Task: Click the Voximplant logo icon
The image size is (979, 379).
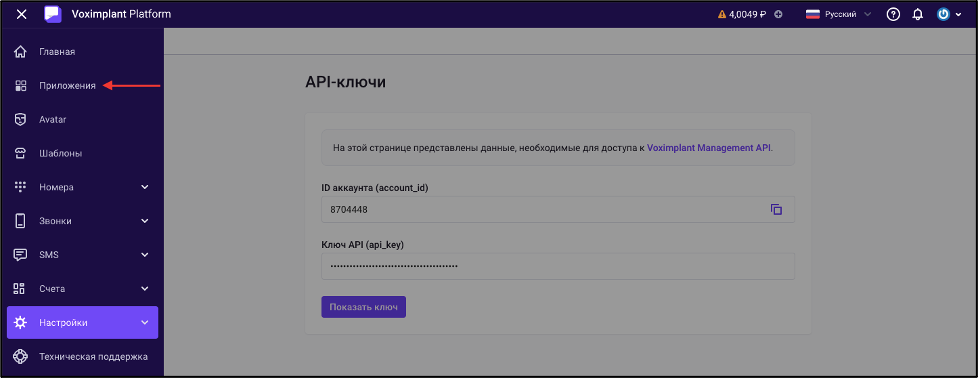Action: pyautogui.click(x=53, y=14)
